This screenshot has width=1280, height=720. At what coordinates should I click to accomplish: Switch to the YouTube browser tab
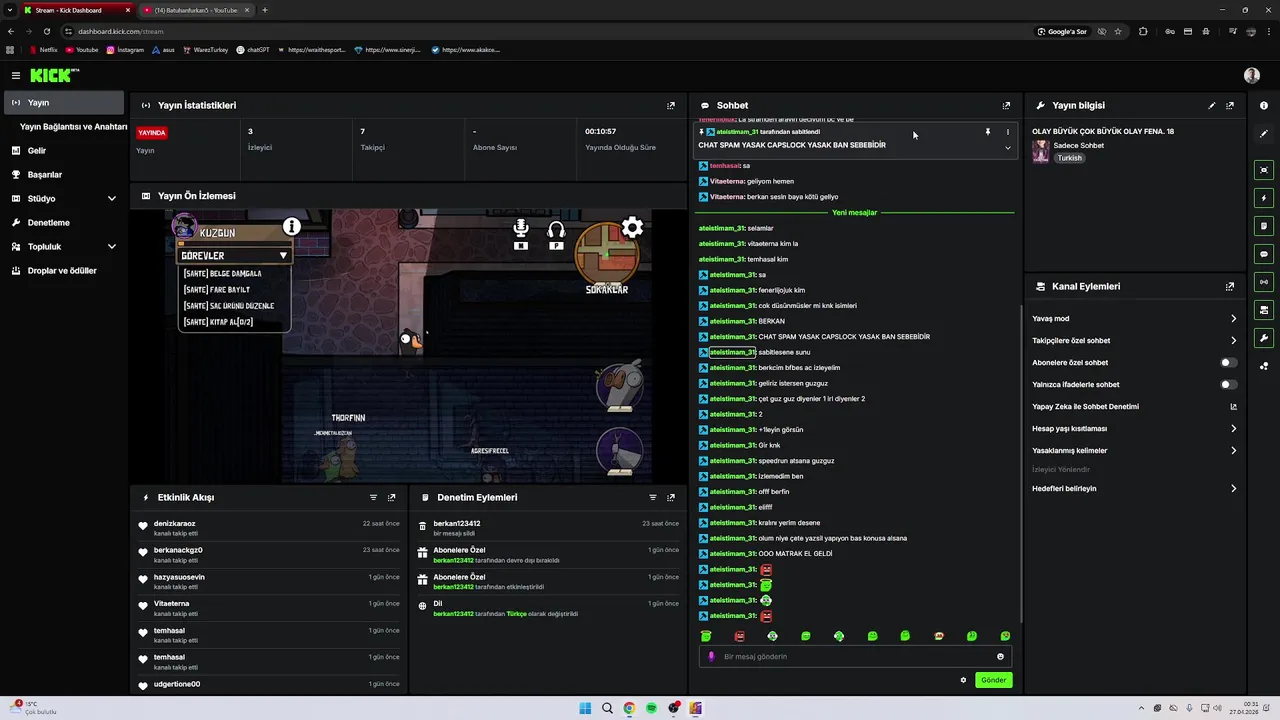click(x=195, y=10)
